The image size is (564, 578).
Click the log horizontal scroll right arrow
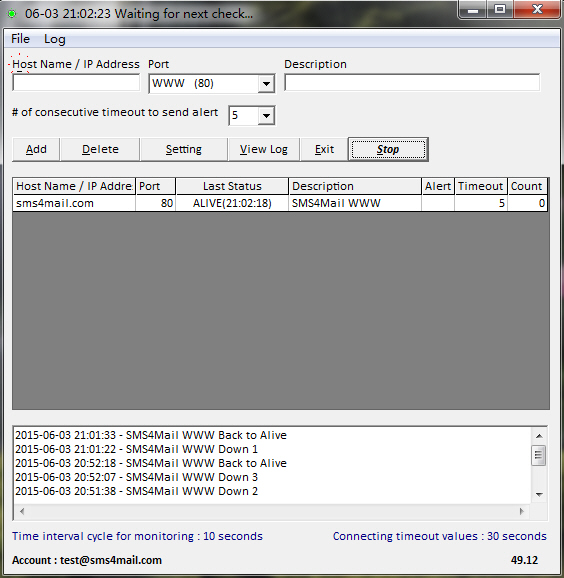[x=522, y=511]
